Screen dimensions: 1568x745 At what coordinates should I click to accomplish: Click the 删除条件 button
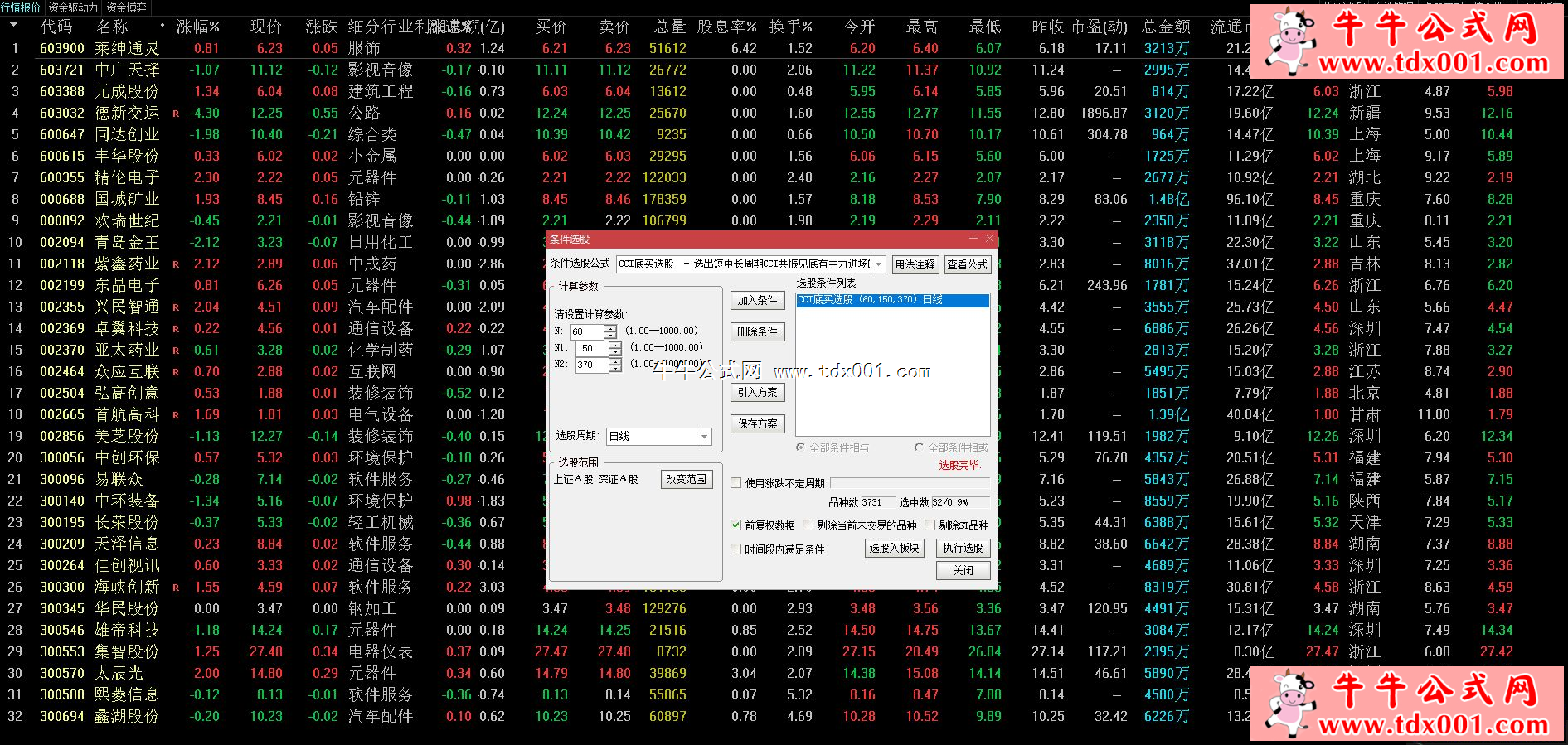(x=758, y=331)
